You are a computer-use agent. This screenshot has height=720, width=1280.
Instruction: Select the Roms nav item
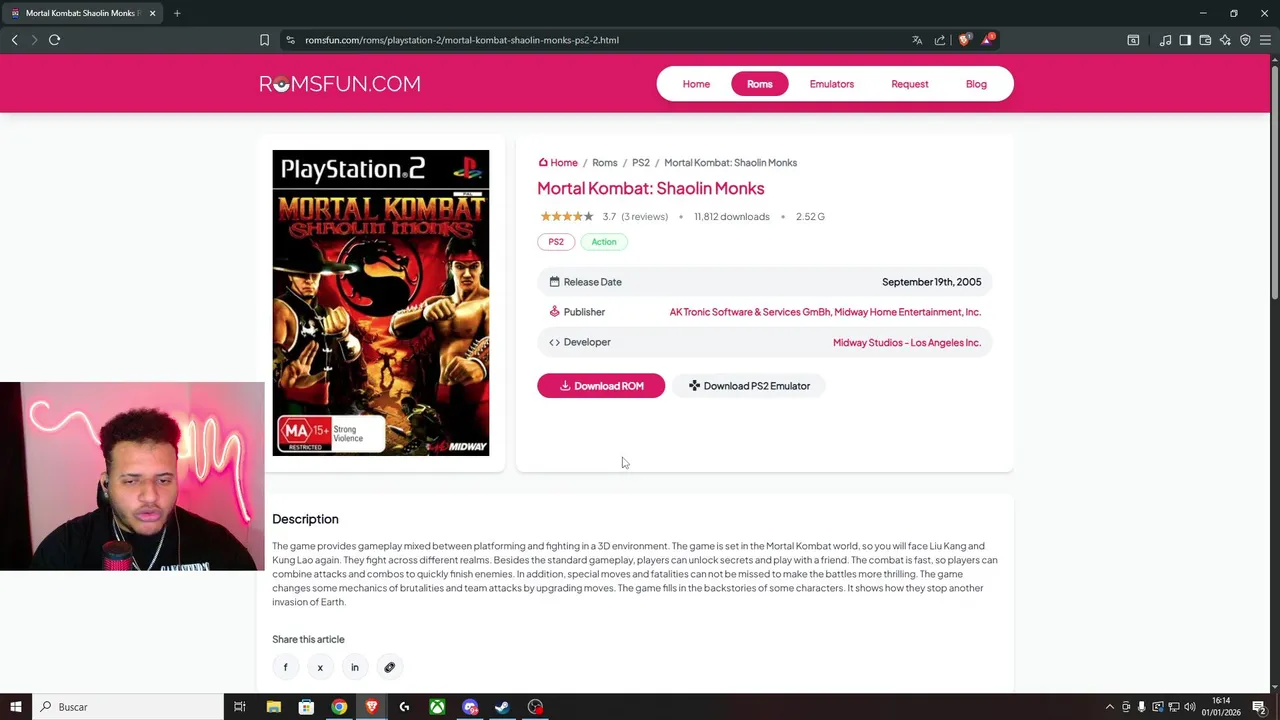coord(760,84)
